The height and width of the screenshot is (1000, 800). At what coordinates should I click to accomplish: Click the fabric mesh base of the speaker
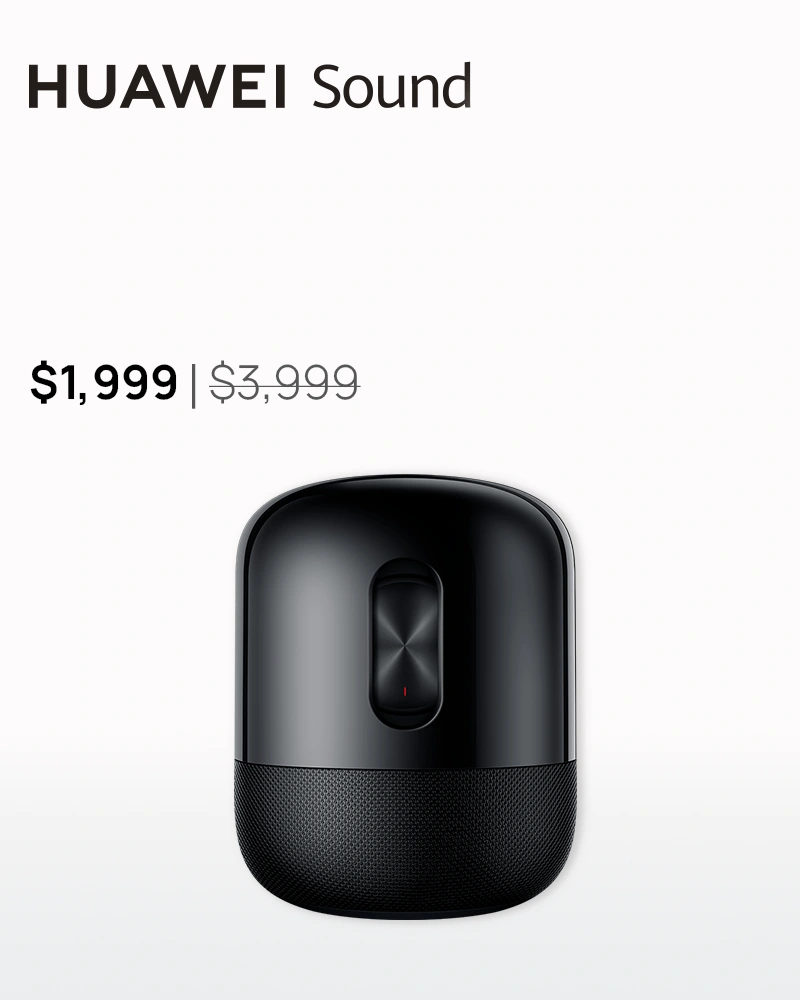click(x=405, y=839)
